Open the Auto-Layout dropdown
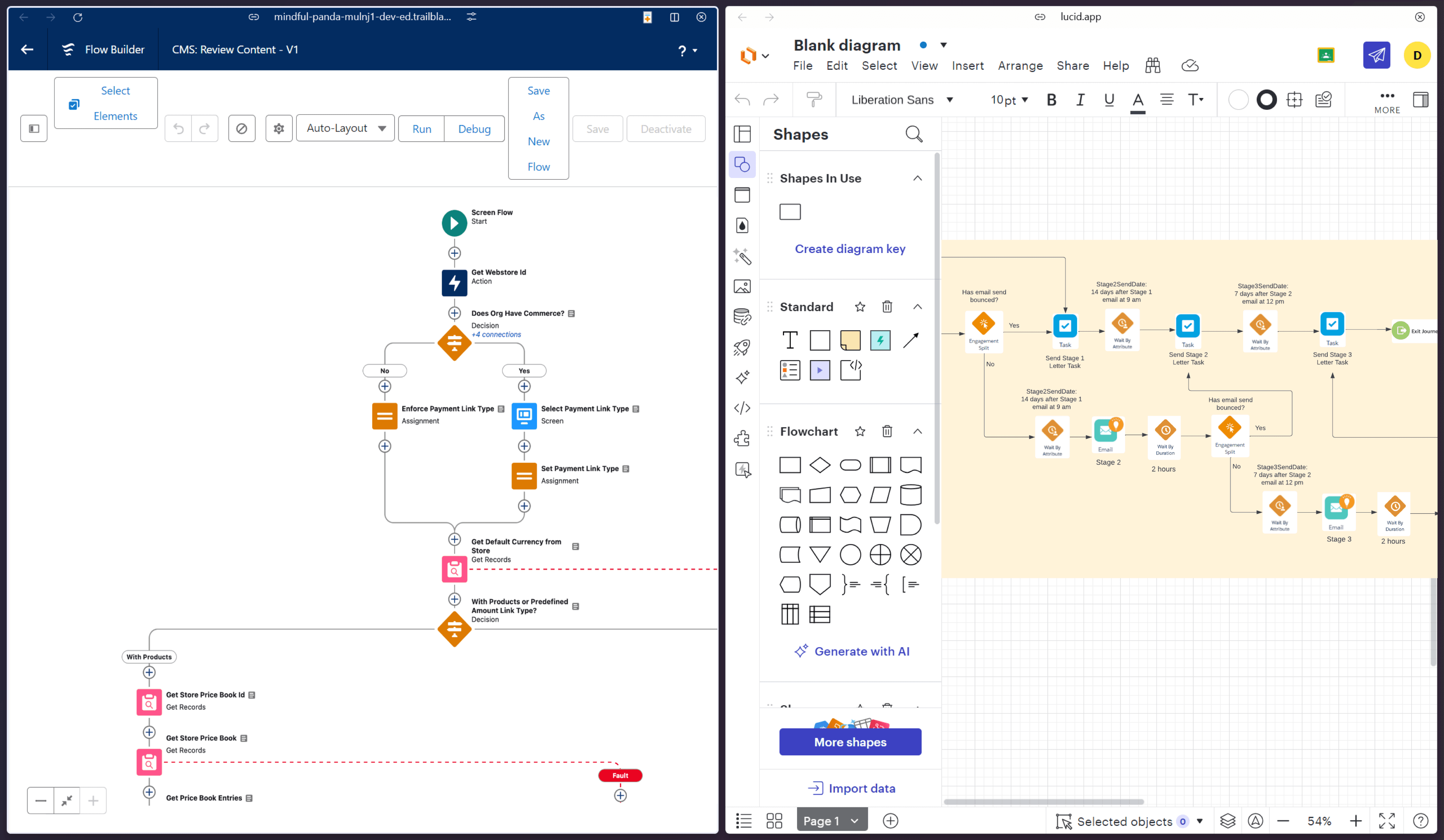 345,128
